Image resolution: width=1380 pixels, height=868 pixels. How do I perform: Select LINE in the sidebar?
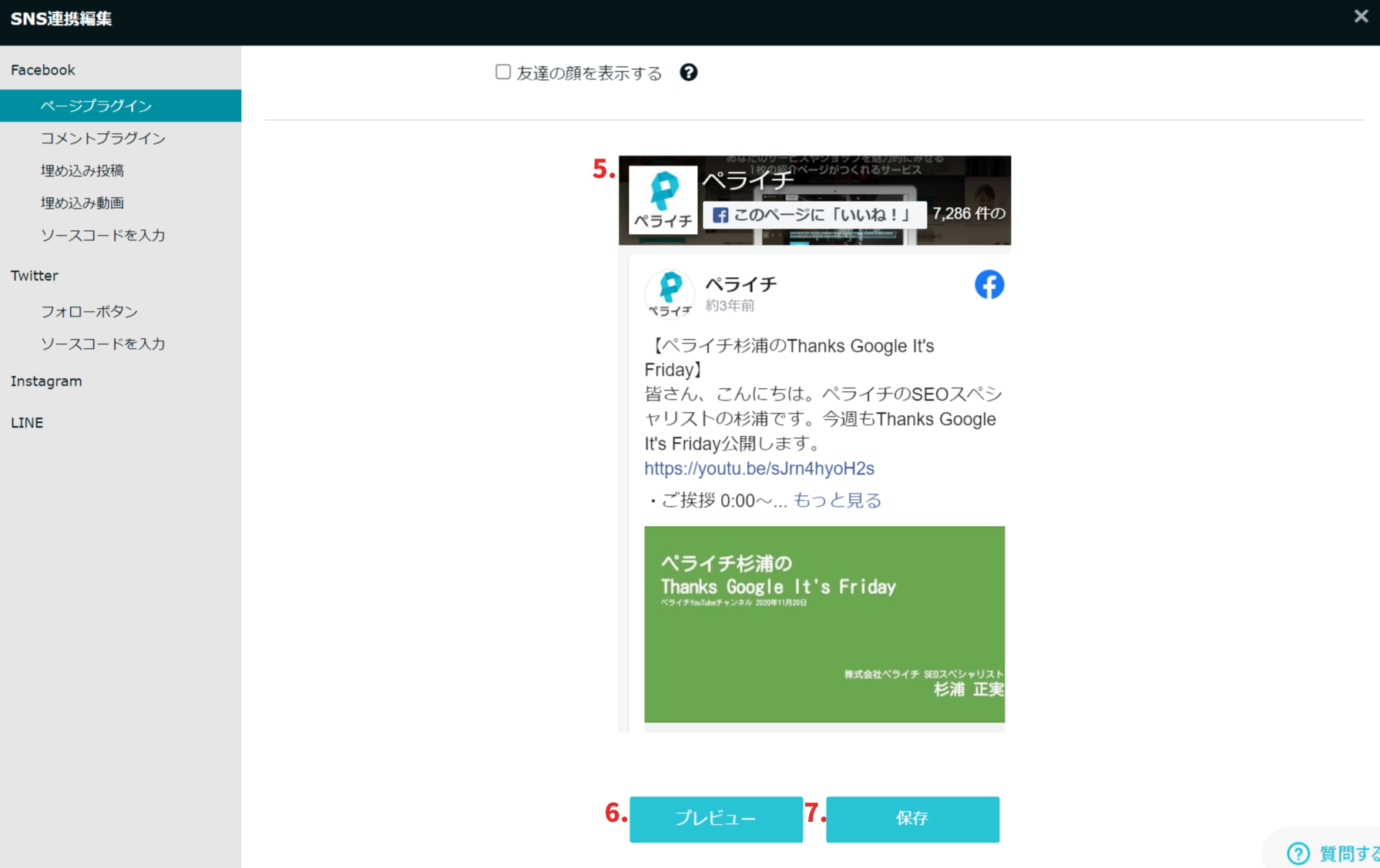pos(27,423)
